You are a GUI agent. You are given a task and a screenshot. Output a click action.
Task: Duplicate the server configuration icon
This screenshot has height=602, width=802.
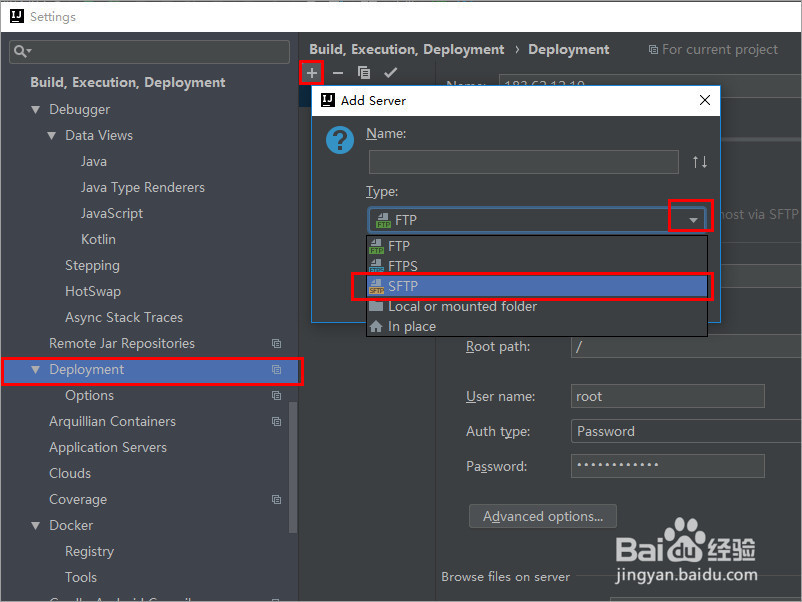(364, 72)
